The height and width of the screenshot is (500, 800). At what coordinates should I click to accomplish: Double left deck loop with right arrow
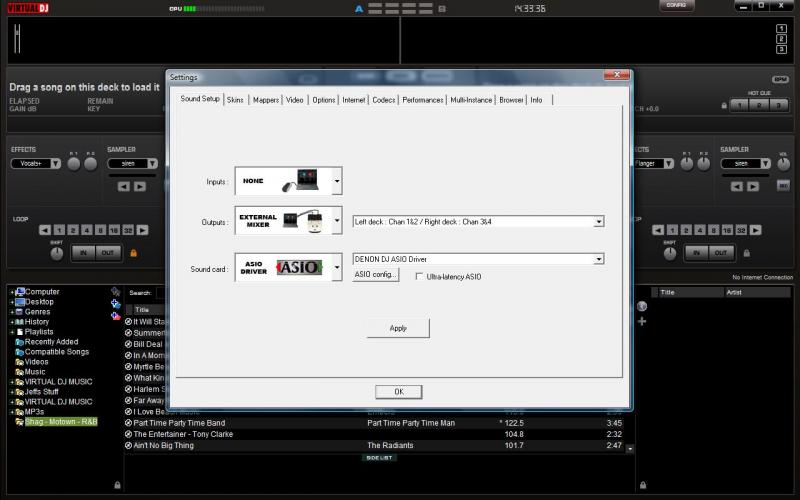click(142, 231)
